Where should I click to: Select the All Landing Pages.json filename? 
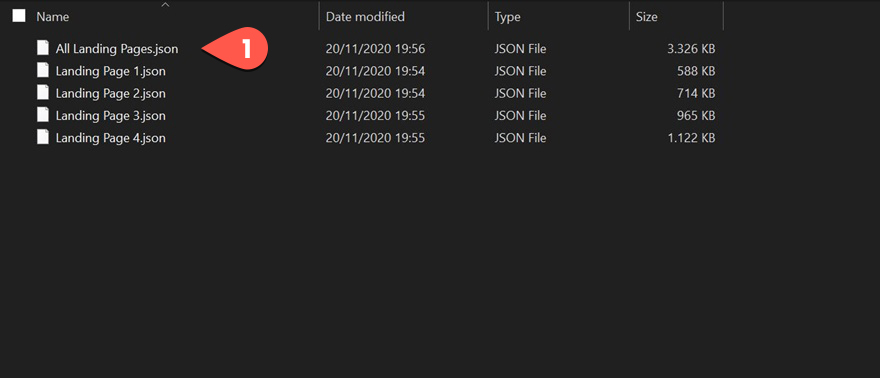pyautogui.click(x=117, y=49)
